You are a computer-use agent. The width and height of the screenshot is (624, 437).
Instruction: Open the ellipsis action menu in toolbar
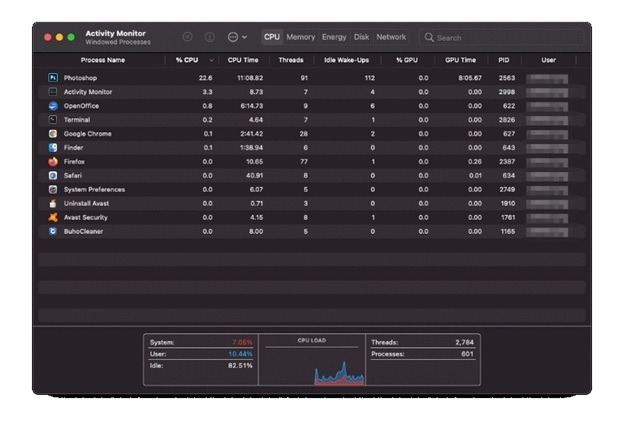(x=237, y=37)
